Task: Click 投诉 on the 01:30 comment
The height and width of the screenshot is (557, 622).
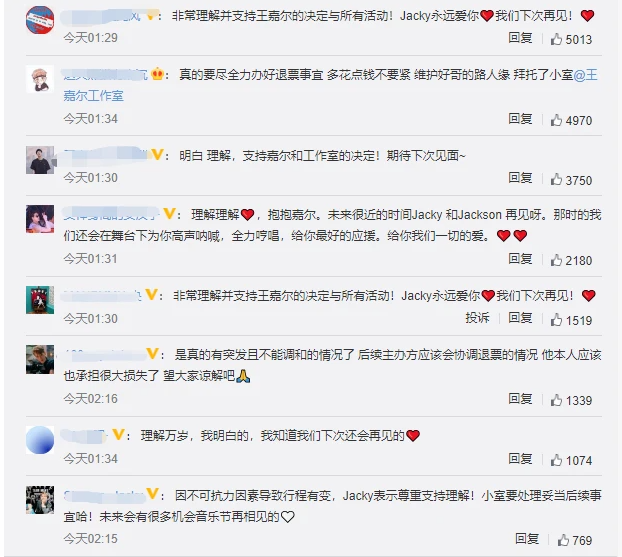Action: pos(477,318)
